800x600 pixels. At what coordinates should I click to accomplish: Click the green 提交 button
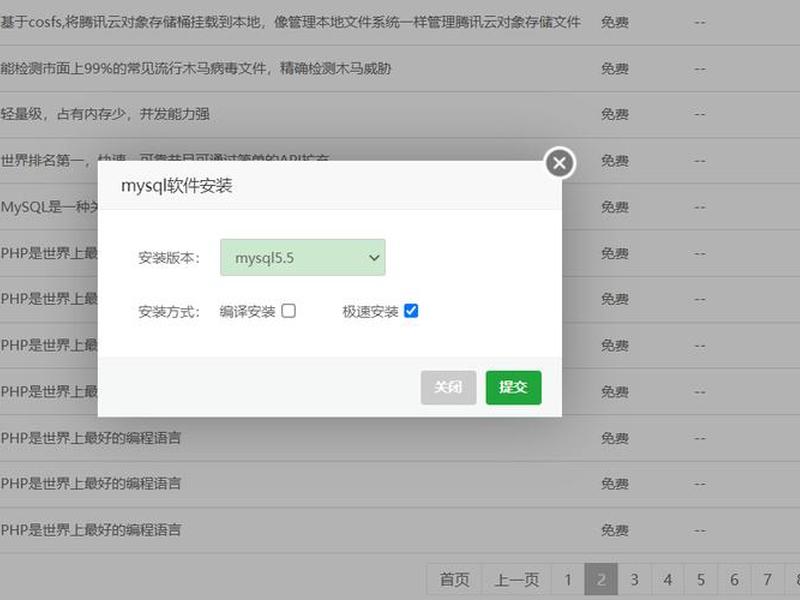513,387
